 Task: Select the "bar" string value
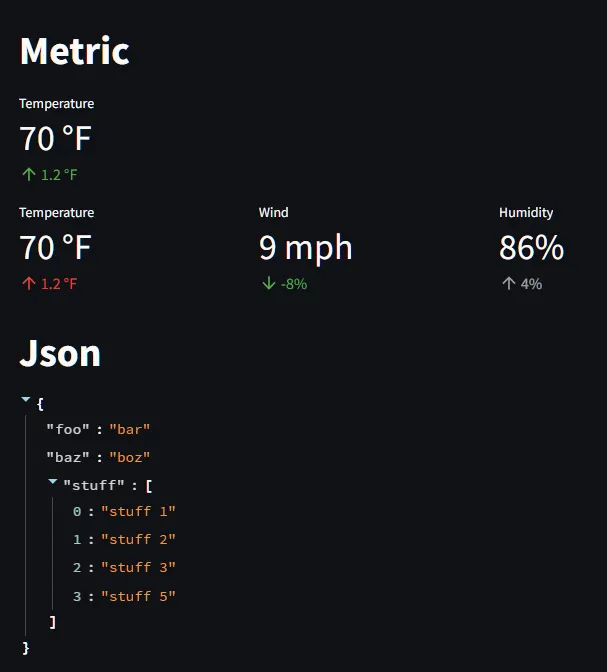130,429
